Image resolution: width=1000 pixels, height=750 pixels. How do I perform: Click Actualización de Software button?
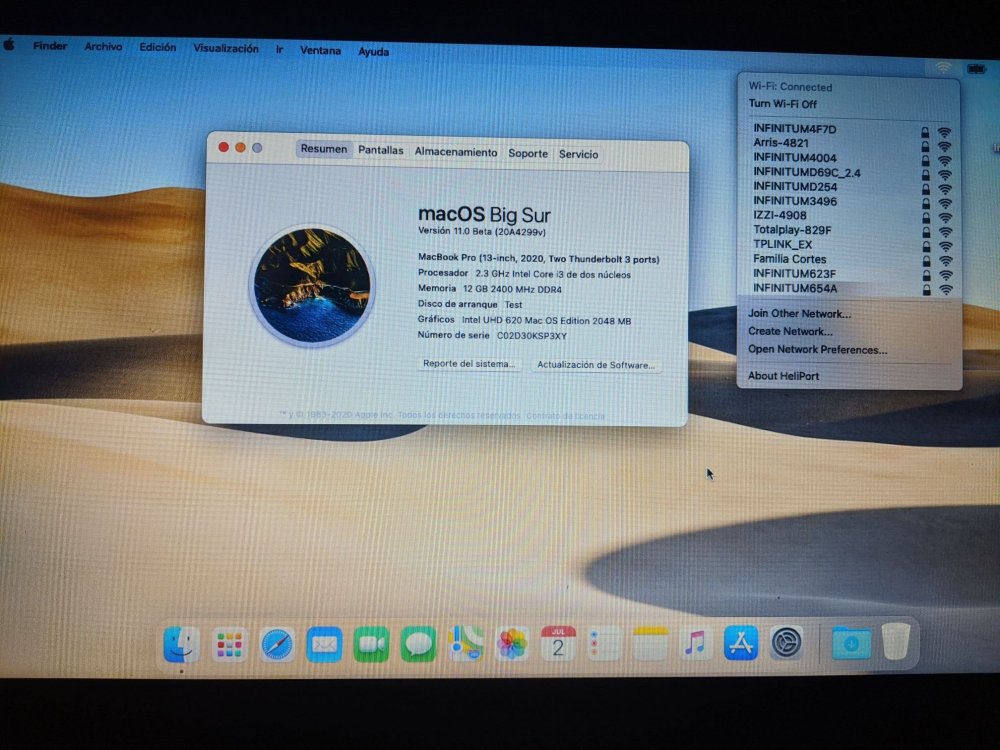pyautogui.click(x=596, y=365)
